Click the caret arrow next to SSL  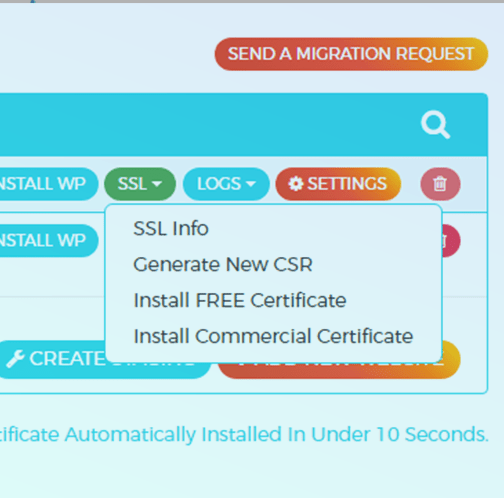tap(157, 184)
